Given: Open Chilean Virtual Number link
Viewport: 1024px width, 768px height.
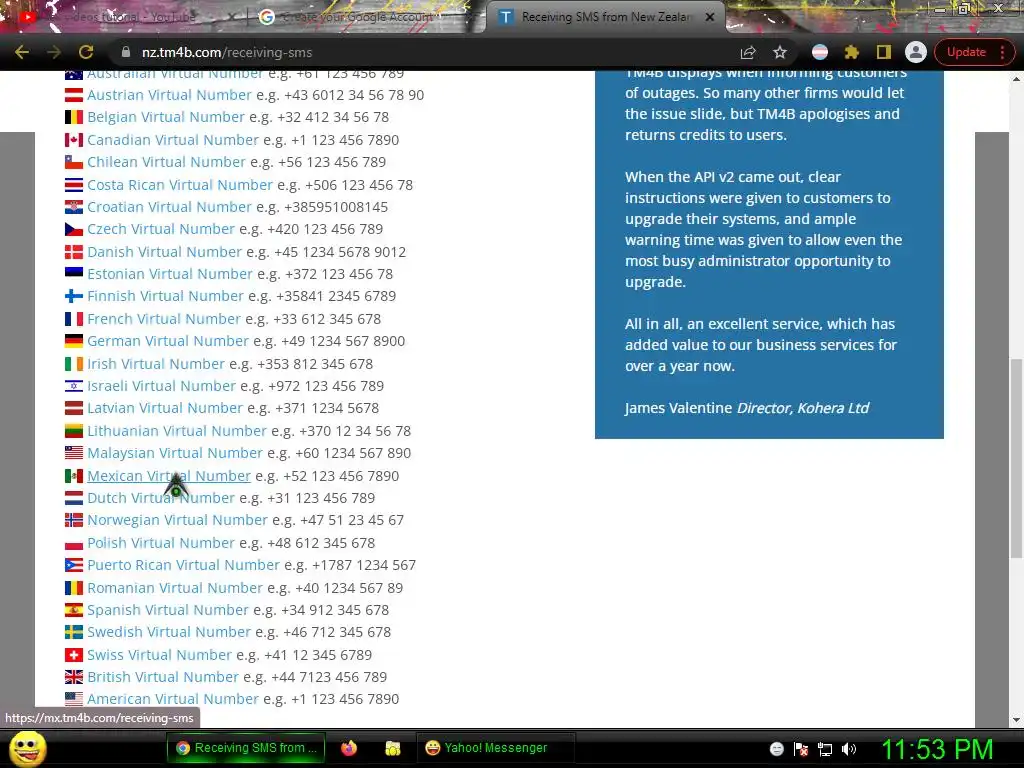Looking at the screenshot, I should 167,162.
